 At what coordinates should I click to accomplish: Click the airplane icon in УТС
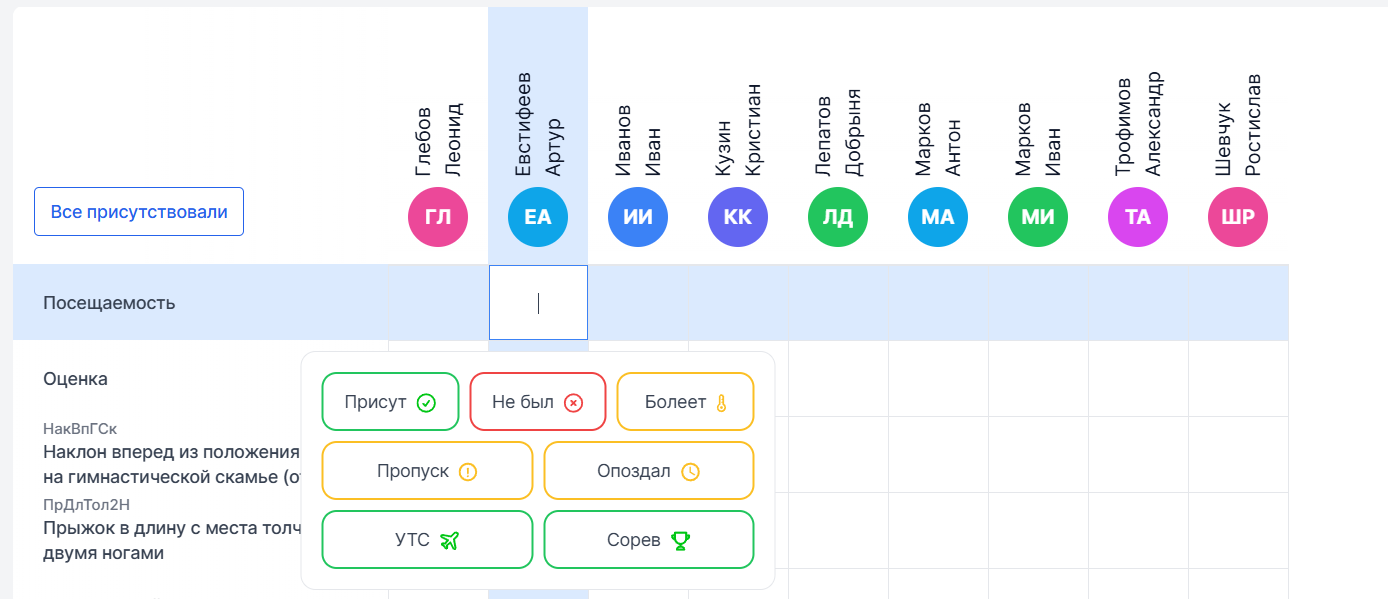coord(449,540)
